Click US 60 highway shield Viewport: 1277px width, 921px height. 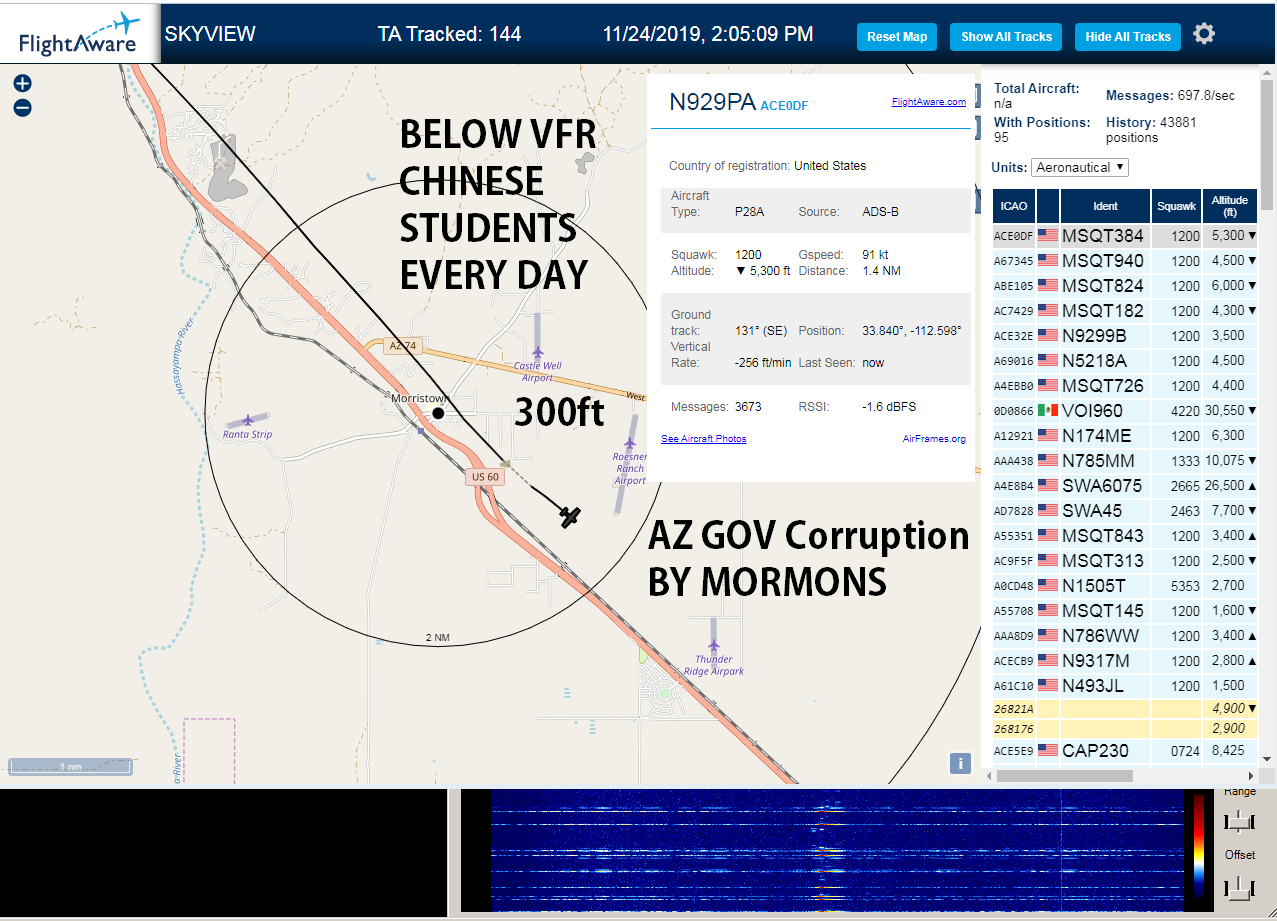point(485,477)
